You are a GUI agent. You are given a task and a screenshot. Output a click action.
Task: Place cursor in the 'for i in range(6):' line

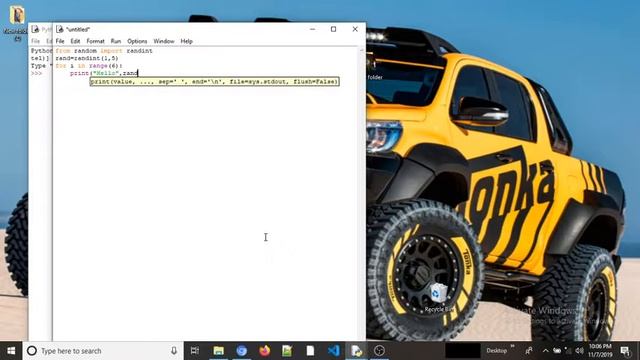click(x=89, y=66)
